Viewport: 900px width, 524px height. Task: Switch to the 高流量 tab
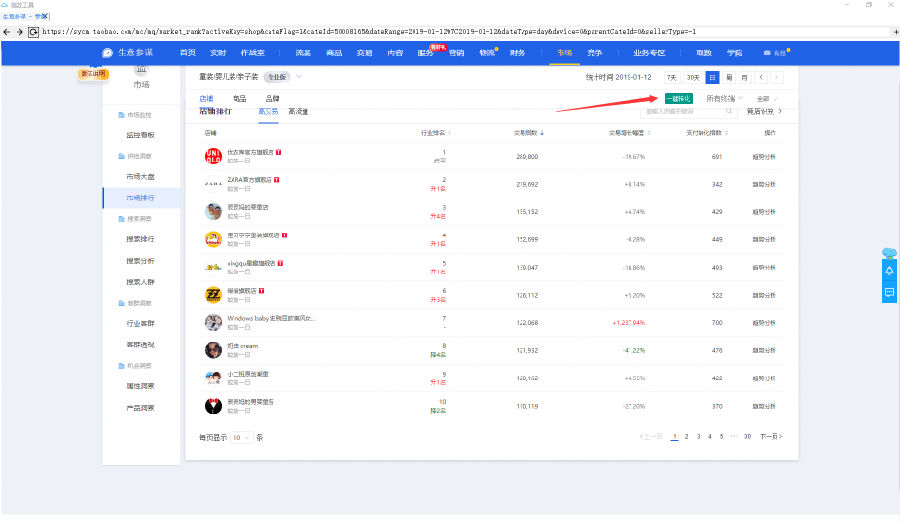point(298,111)
